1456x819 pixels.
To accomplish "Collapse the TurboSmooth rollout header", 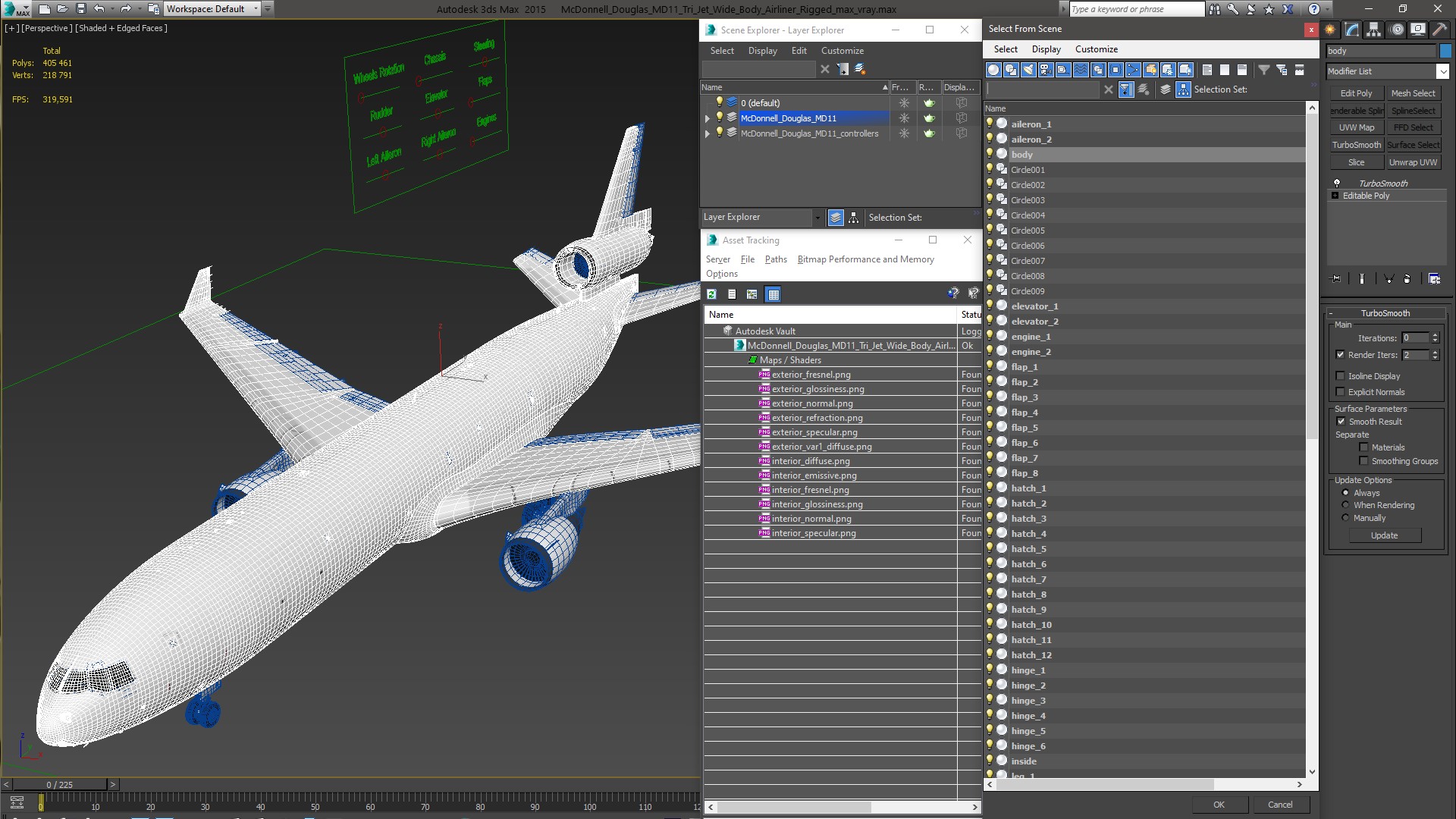I will [x=1385, y=313].
